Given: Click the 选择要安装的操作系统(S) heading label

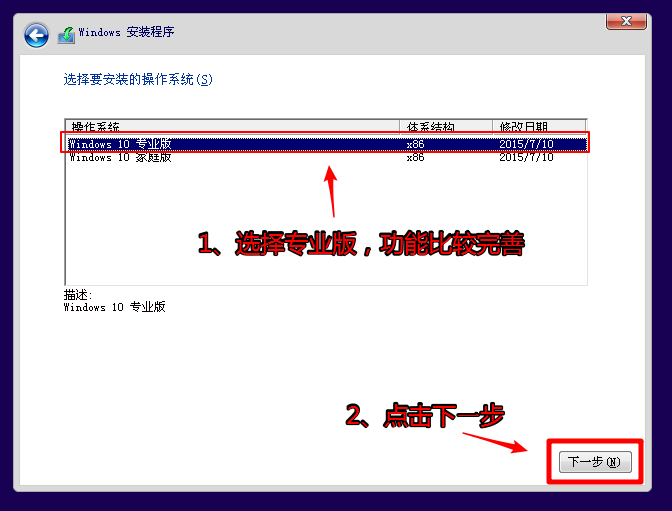Looking at the screenshot, I should [138, 79].
